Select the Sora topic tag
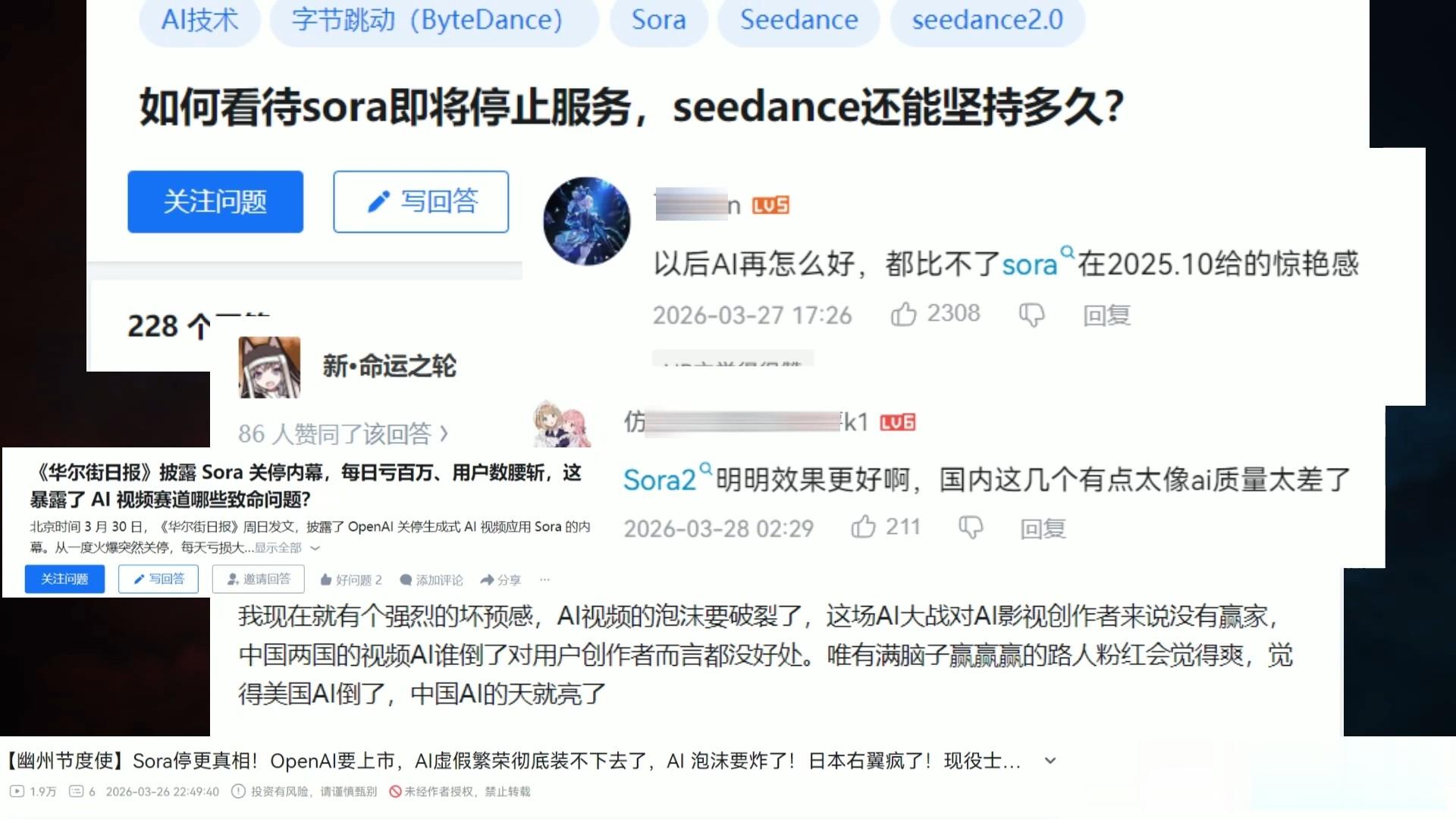The image size is (1456, 819). tap(658, 20)
